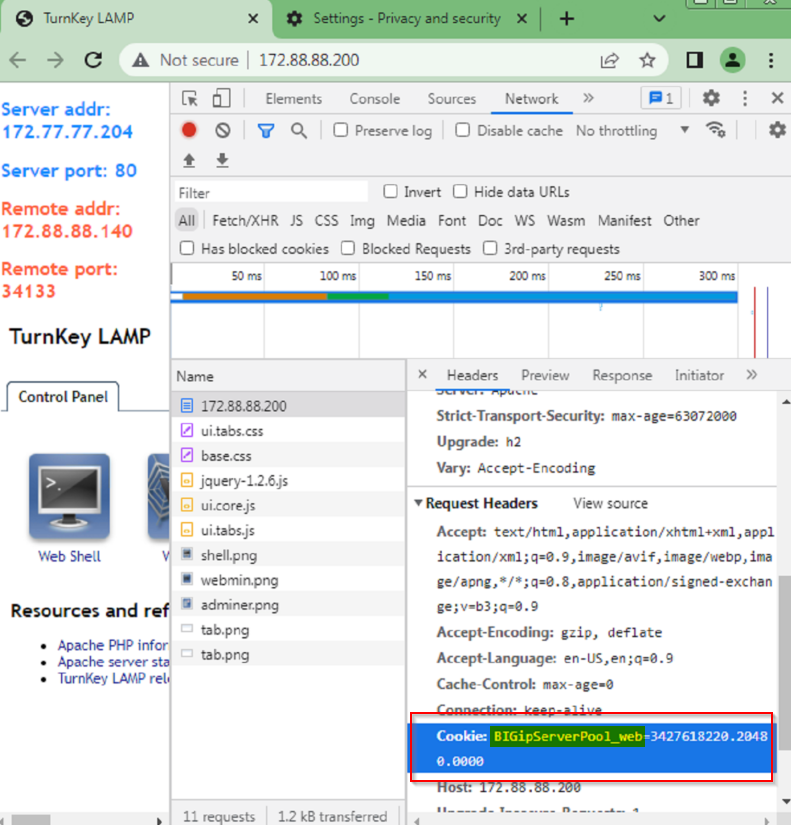Select the adminer.png request row
Screen dimensions: 791x825
coord(288,605)
